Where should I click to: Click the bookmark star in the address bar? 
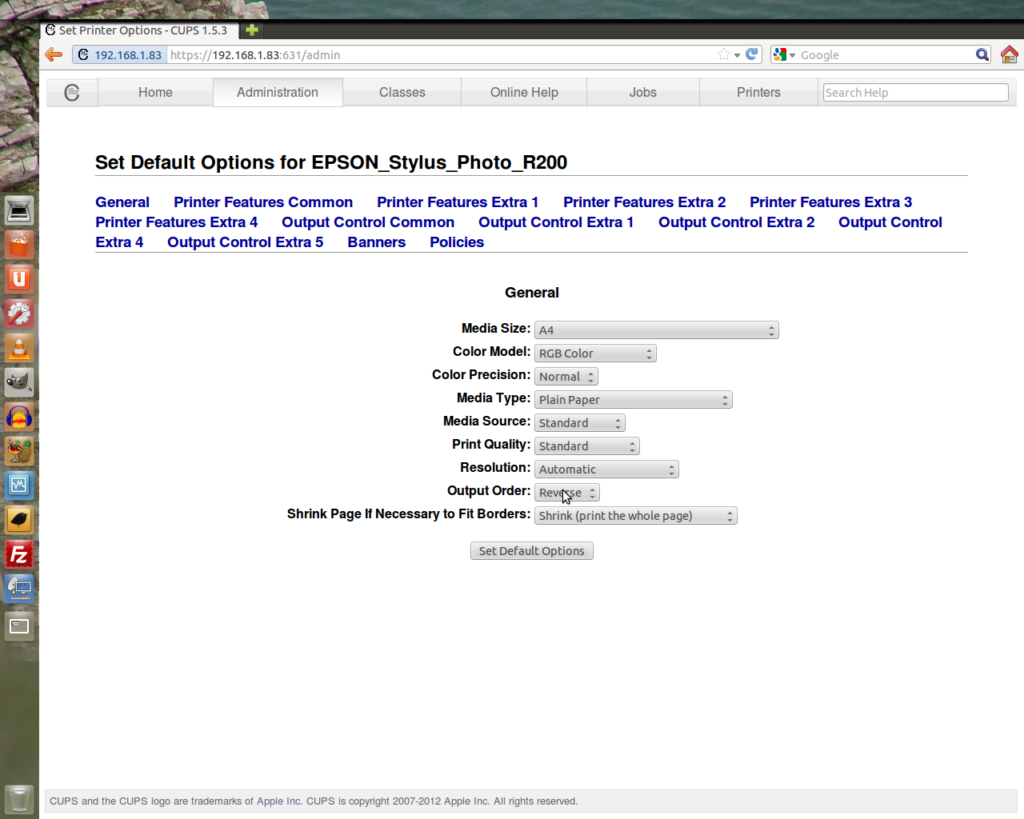pos(724,55)
